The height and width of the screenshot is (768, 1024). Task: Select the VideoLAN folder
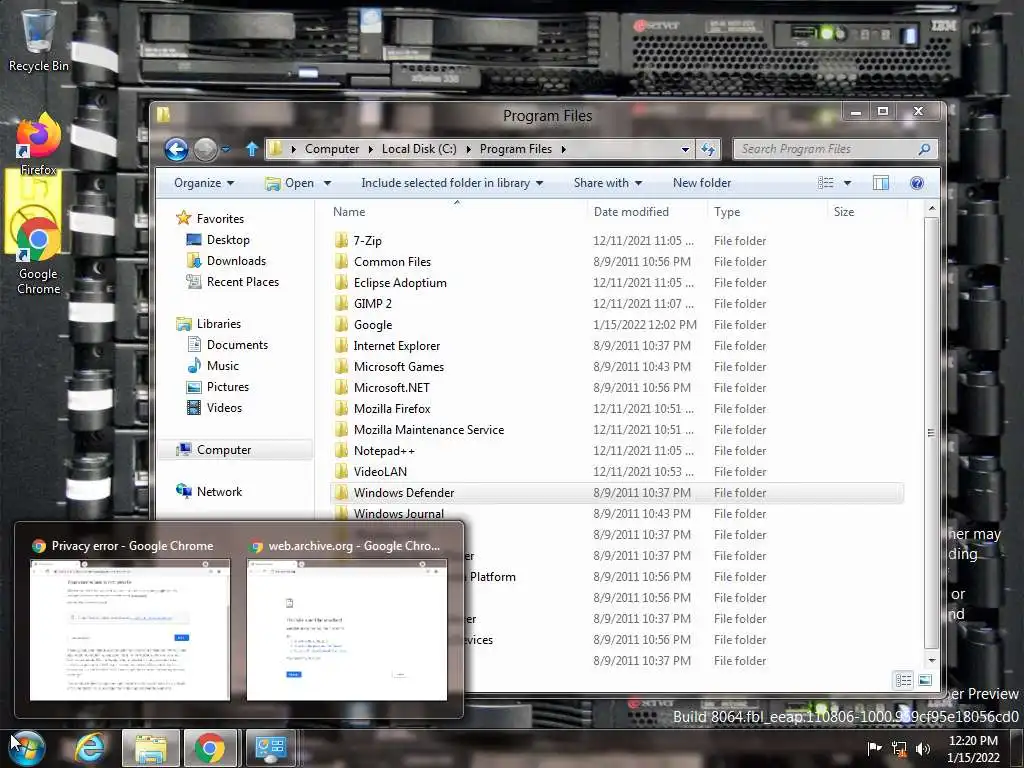coord(380,472)
